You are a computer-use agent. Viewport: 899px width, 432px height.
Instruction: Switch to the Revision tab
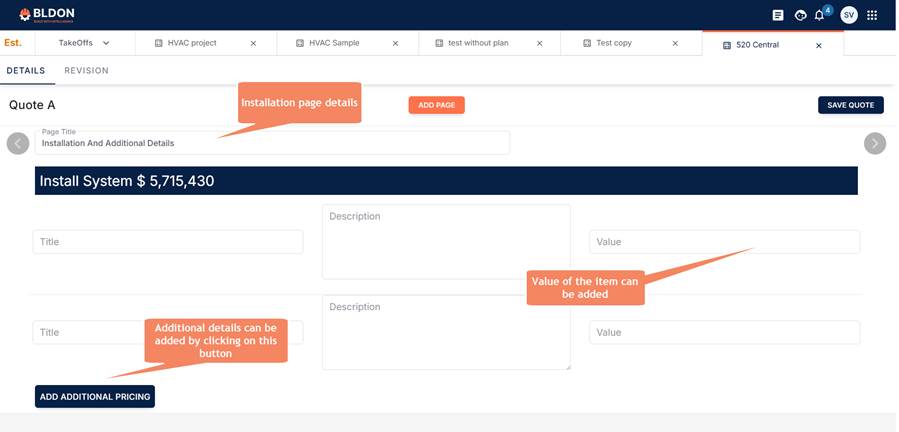click(86, 71)
